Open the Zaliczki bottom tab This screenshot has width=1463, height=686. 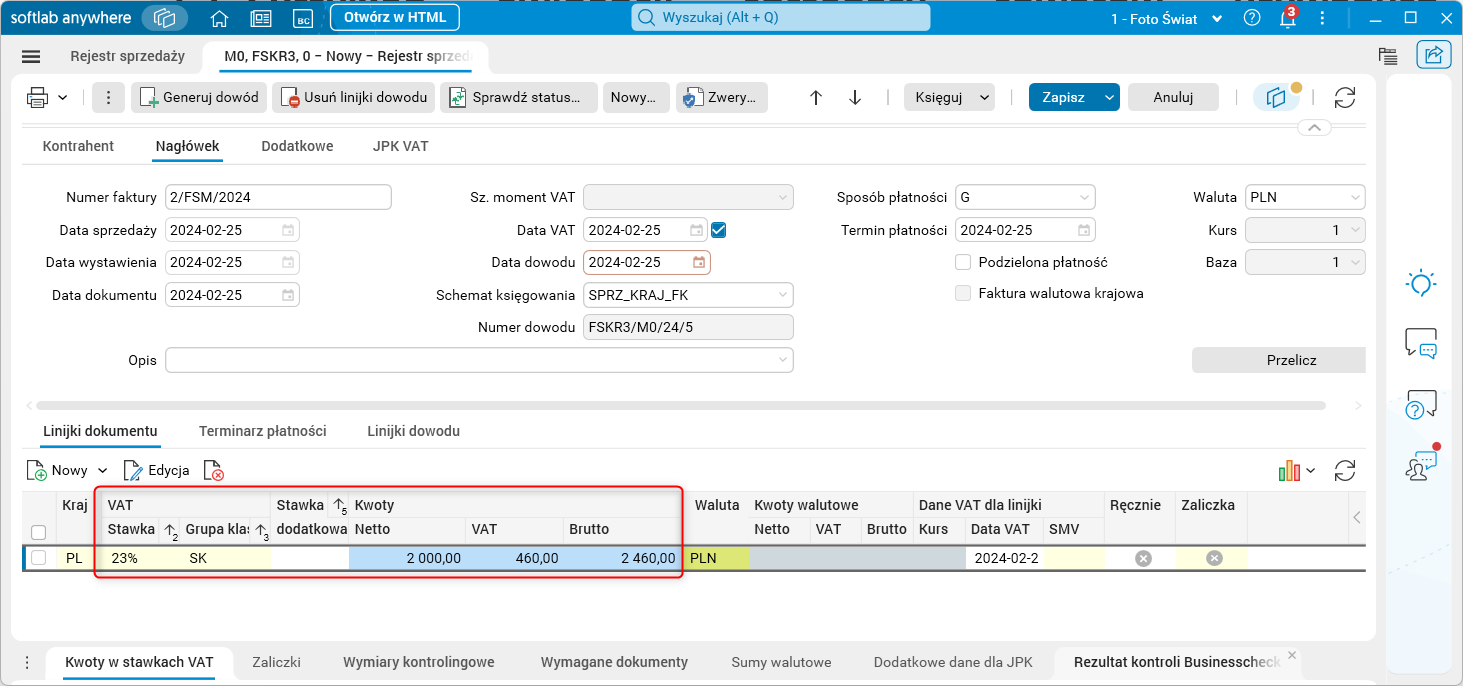point(277,662)
